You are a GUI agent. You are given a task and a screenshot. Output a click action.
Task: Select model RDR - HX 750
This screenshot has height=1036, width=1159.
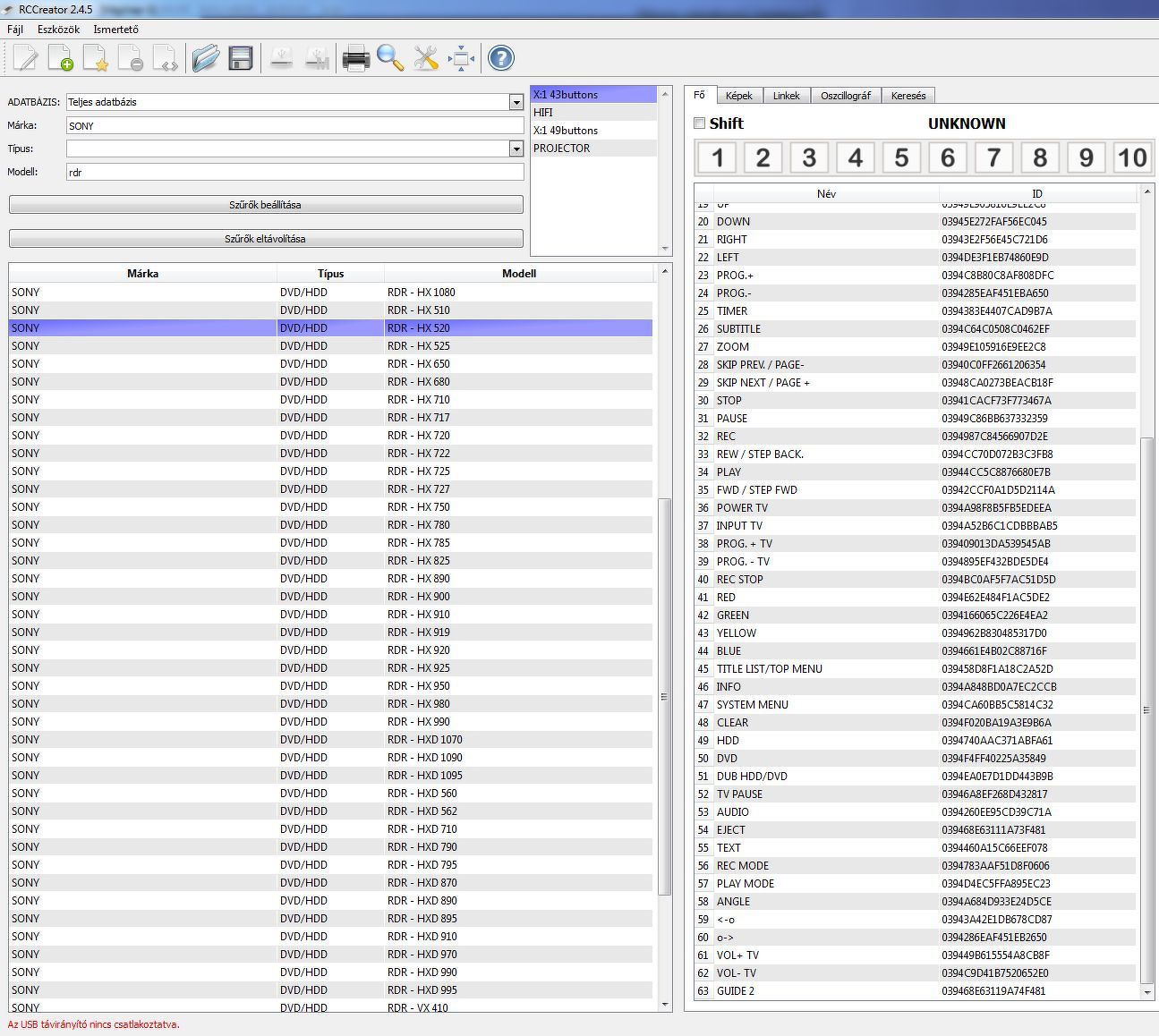pos(331,507)
